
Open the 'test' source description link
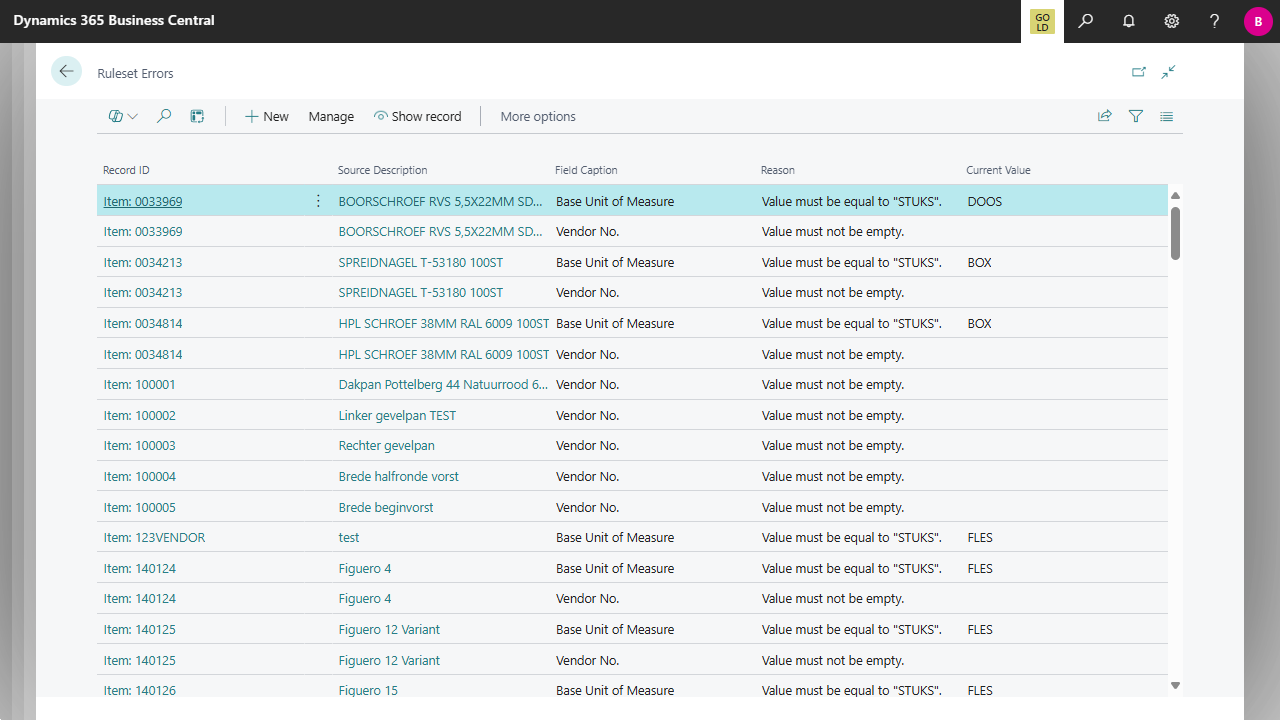pyautogui.click(x=349, y=537)
